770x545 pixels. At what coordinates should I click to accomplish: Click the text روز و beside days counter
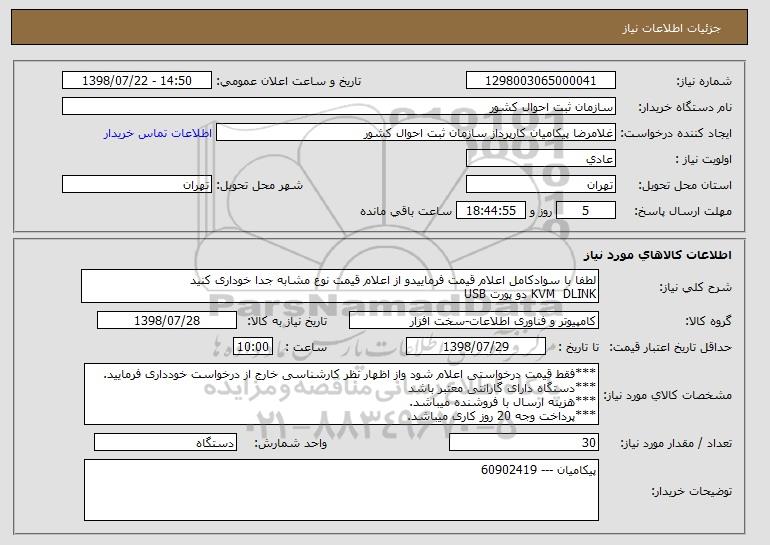click(x=541, y=212)
